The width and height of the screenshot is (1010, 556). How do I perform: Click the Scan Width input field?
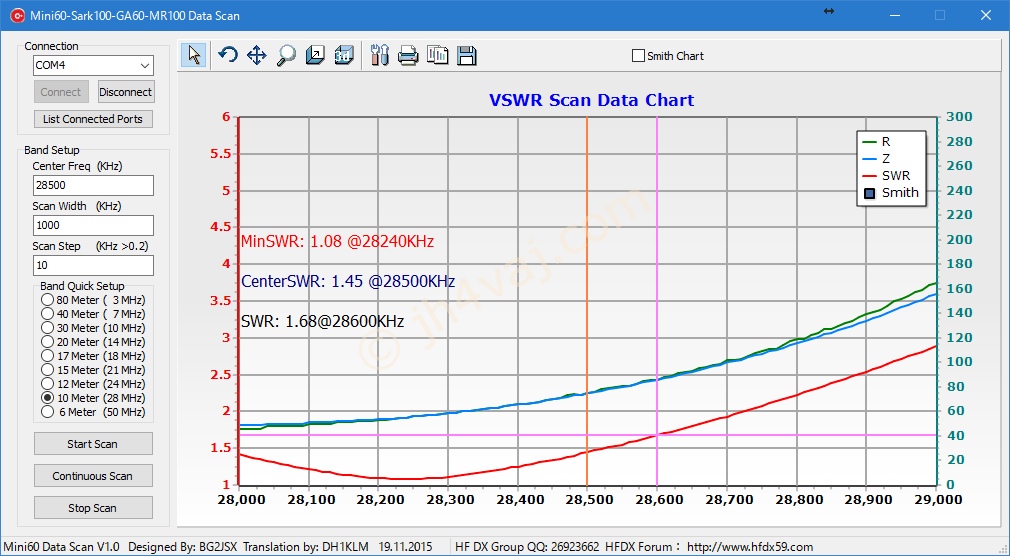(93, 225)
